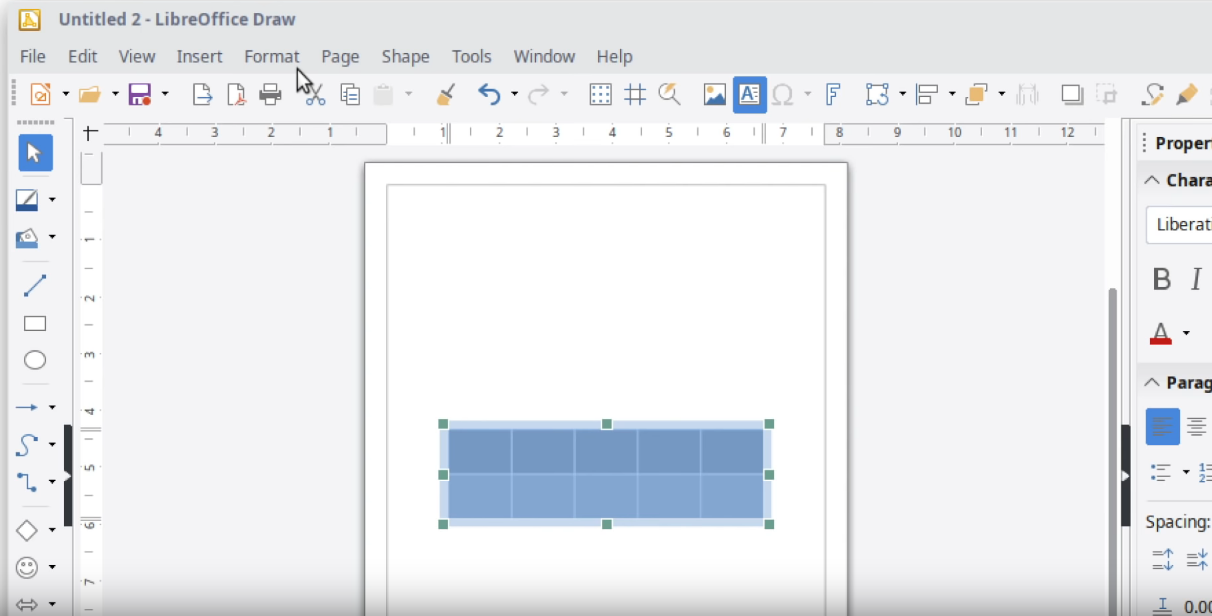This screenshot has height=616, width=1212.
Task: Click the Insert Fontwork Text icon
Action: pyautogui.click(x=832, y=93)
